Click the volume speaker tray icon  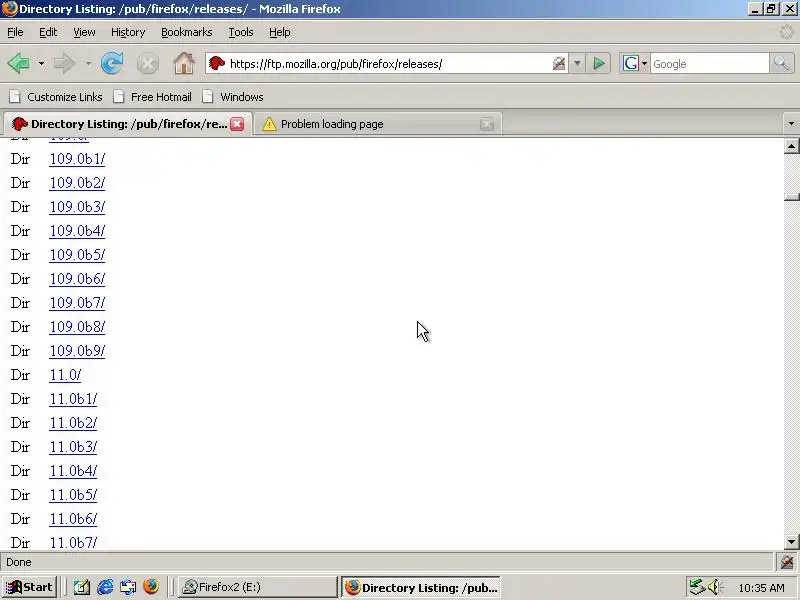[714, 587]
